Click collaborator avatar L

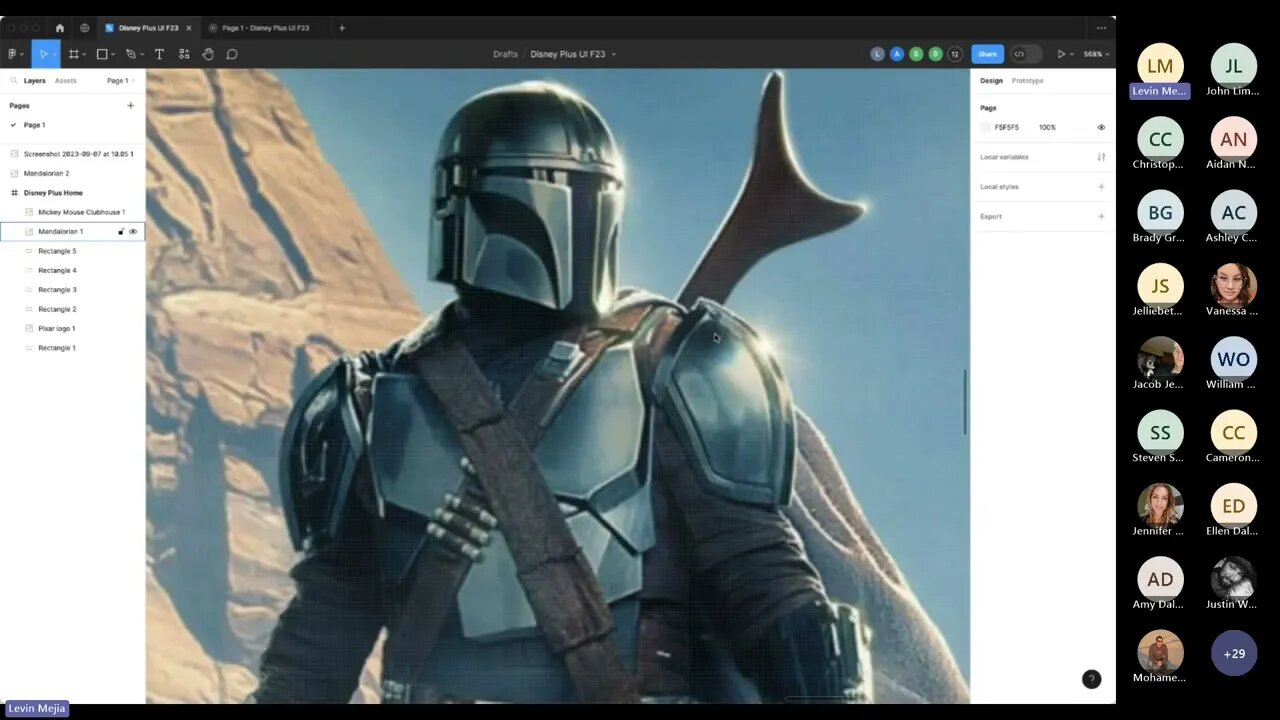[x=877, y=54]
